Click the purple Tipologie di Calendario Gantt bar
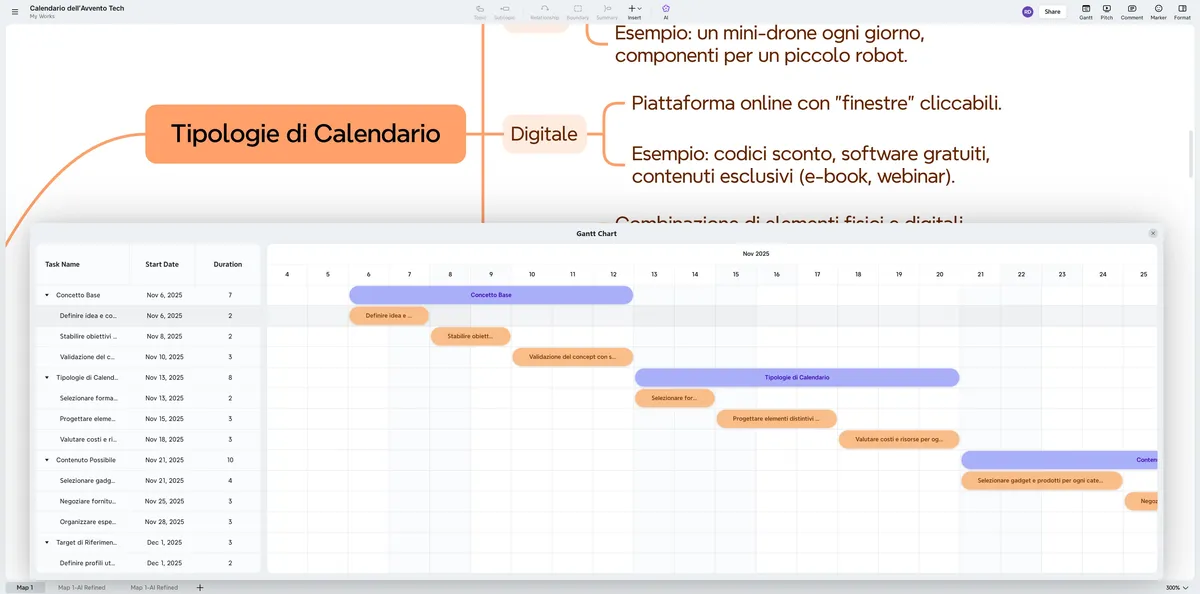 pyautogui.click(x=797, y=378)
